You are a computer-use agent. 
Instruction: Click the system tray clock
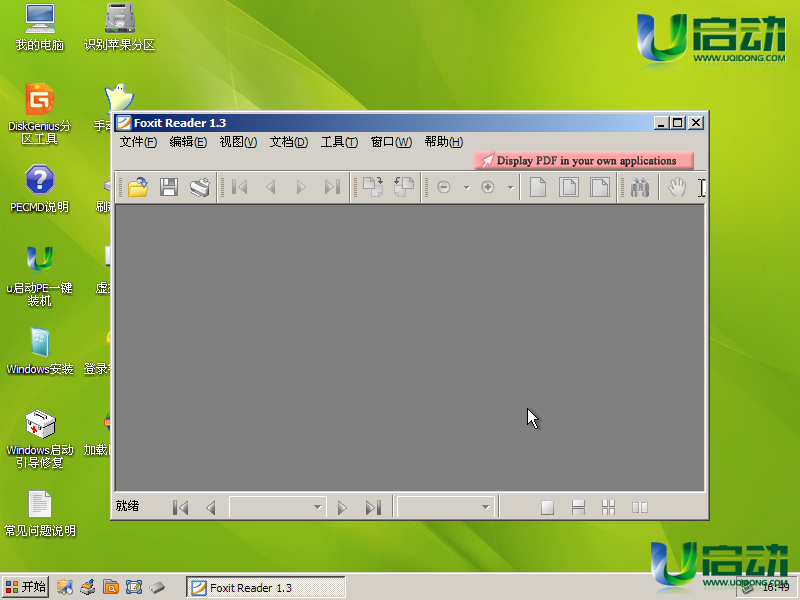click(776, 588)
